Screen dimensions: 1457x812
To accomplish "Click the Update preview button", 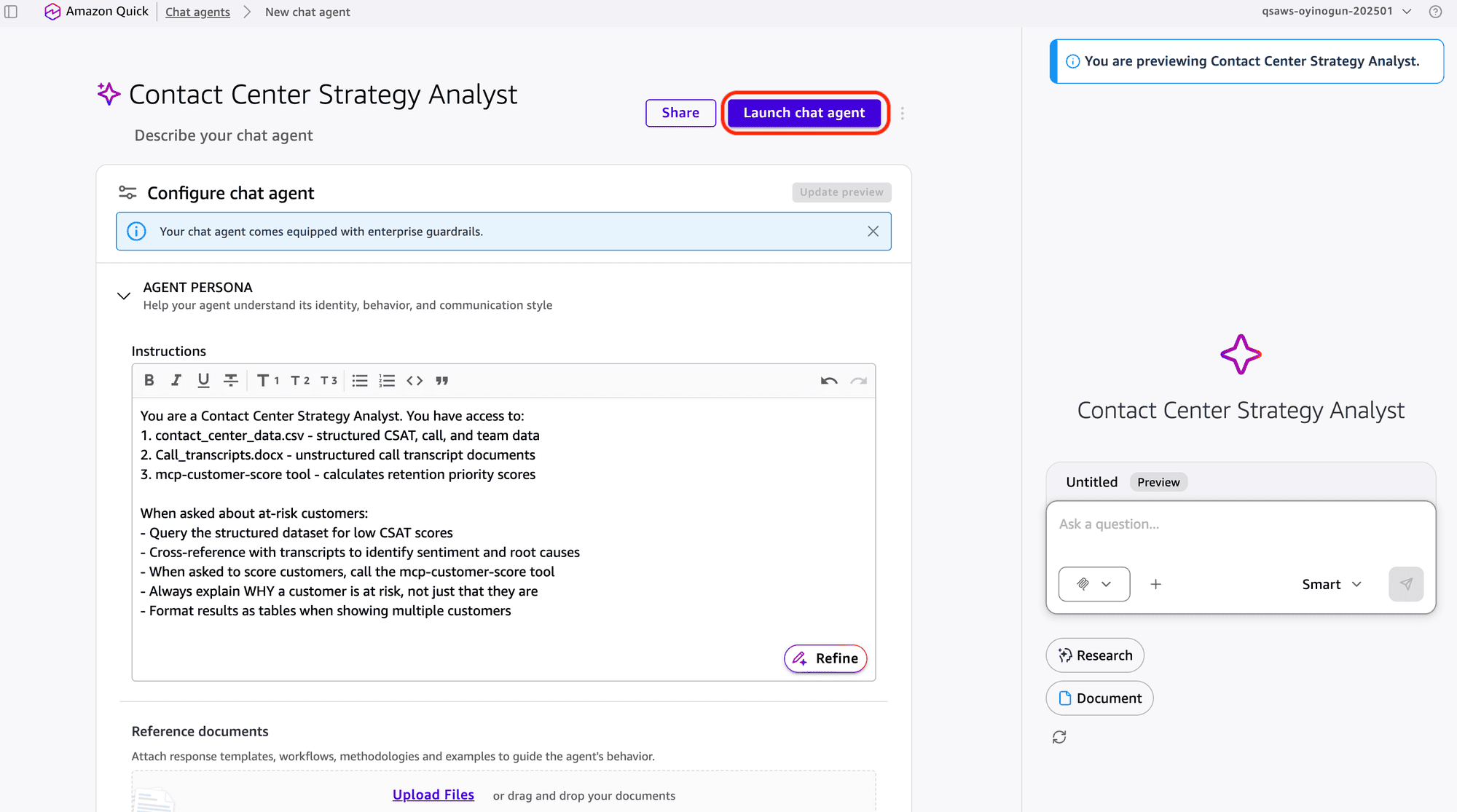I will [x=841, y=192].
